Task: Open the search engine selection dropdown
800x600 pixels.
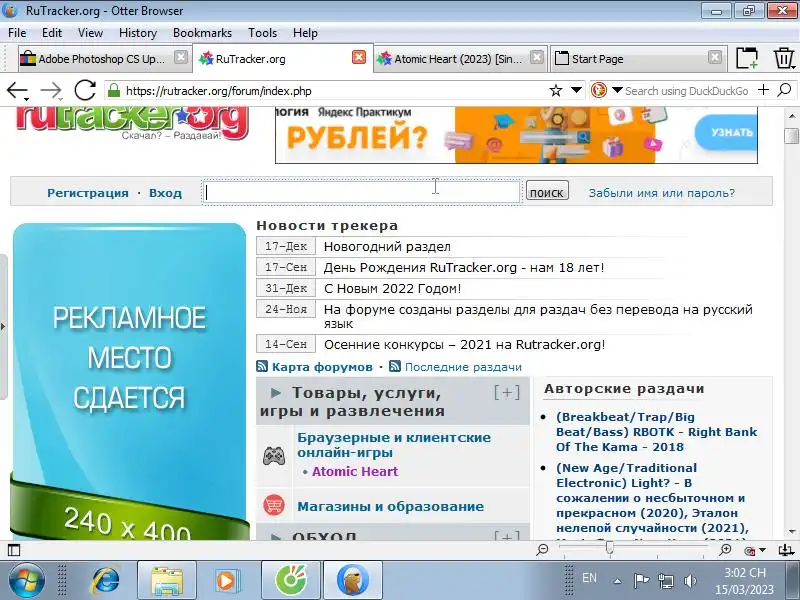Action: pos(617,90)
